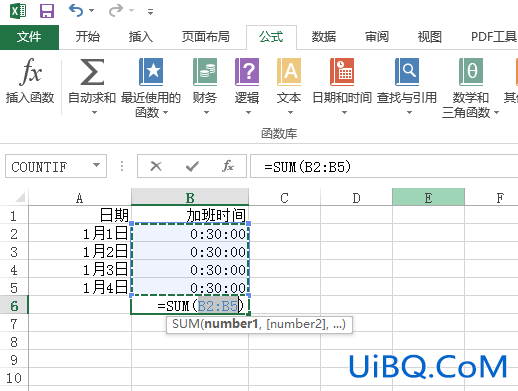Select row 1 header

14,216
